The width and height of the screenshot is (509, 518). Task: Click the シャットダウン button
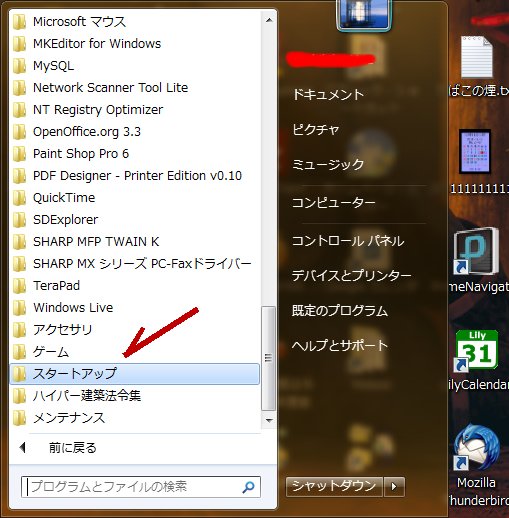point(334,487)
